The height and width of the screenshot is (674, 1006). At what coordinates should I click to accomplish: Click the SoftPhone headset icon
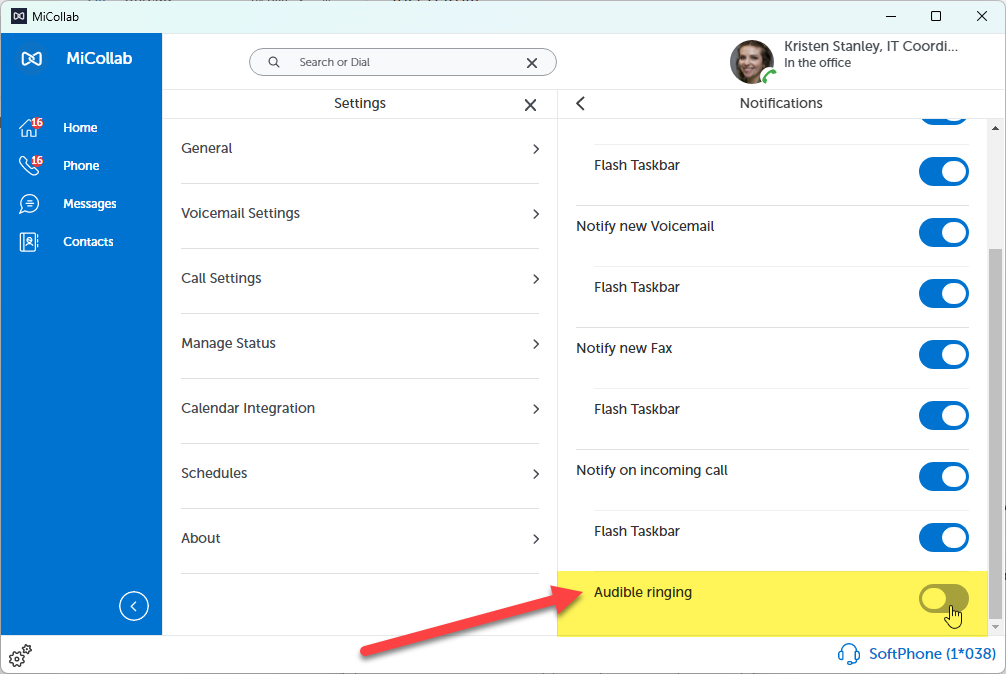pyautogui.click(x=848, y=654)
